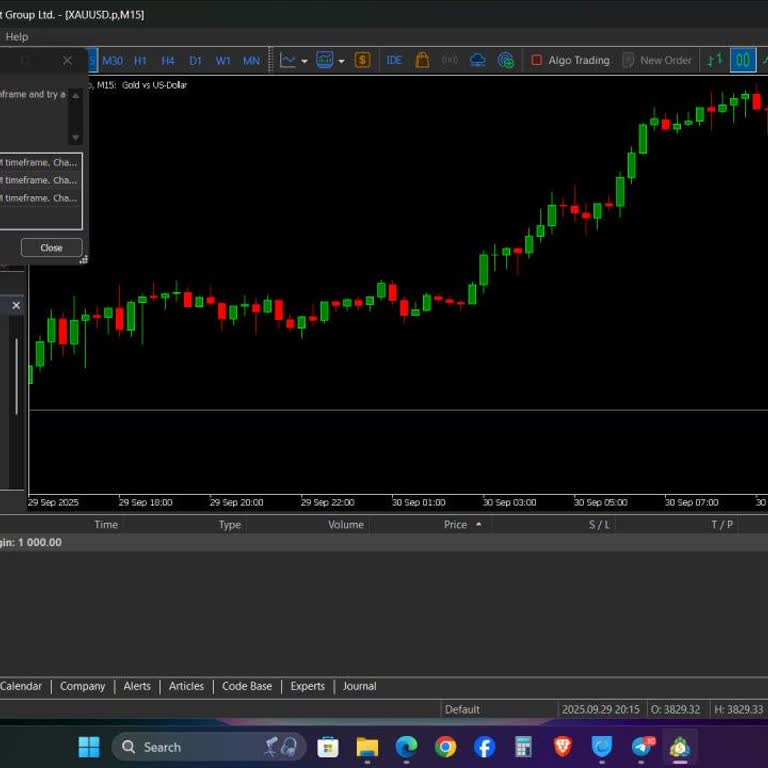The width and height of the screenshot is (768, 768).
Task: Switch chart to M30 timeframe
Action: point(112,60)
